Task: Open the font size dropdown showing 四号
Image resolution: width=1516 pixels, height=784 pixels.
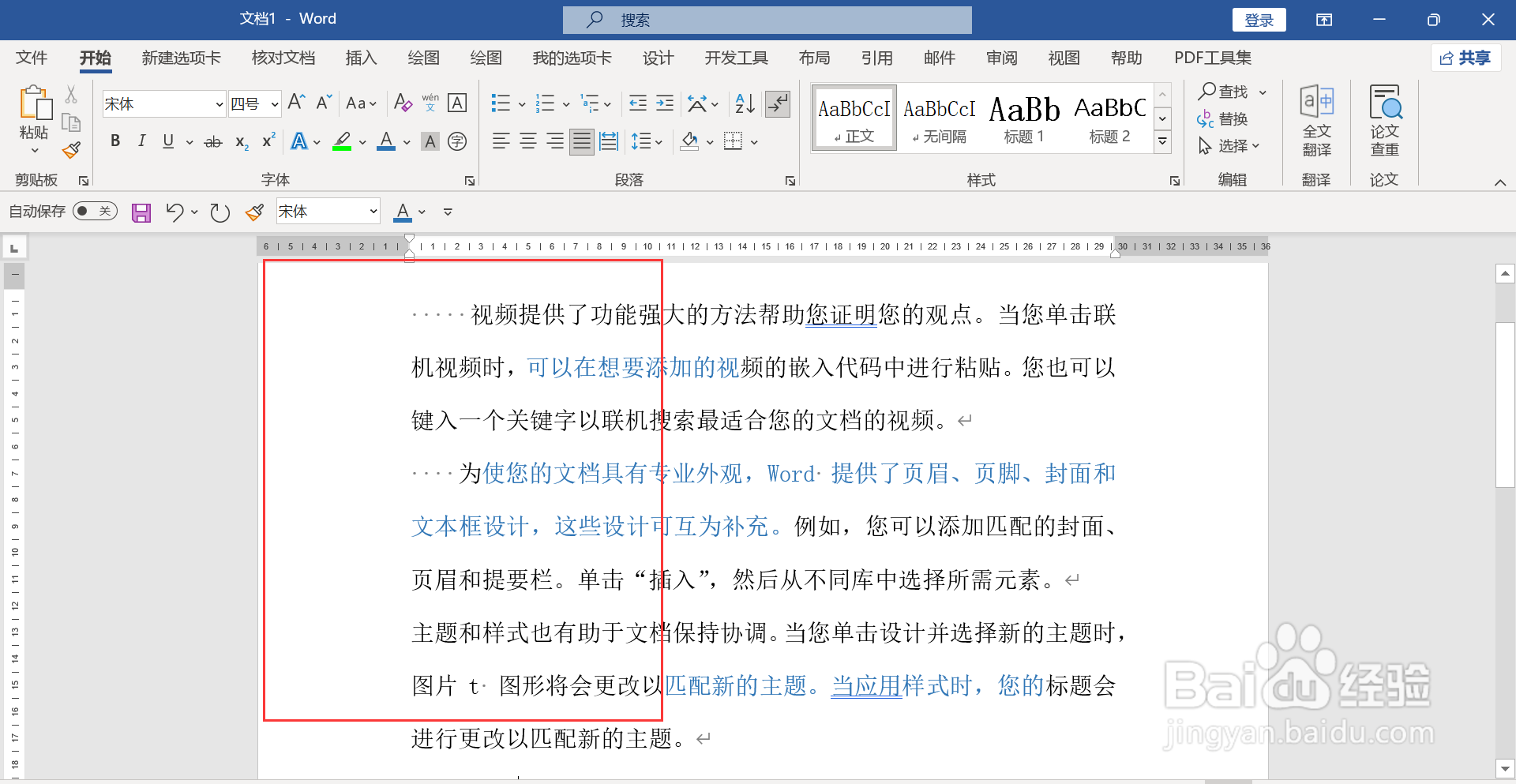Action: click(274, 104)
